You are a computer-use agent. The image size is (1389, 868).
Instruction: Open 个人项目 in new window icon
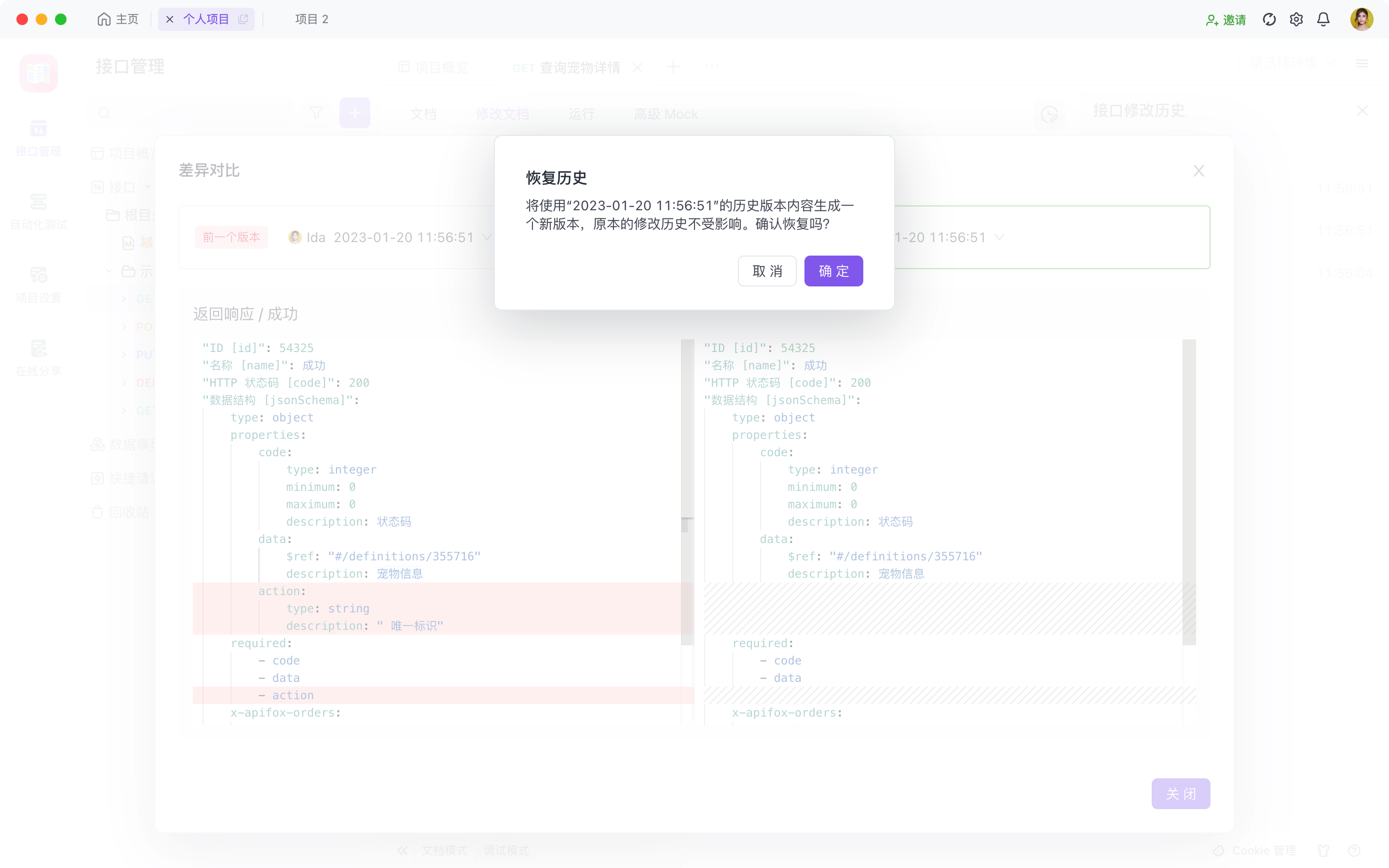click(x=244, y=19)
